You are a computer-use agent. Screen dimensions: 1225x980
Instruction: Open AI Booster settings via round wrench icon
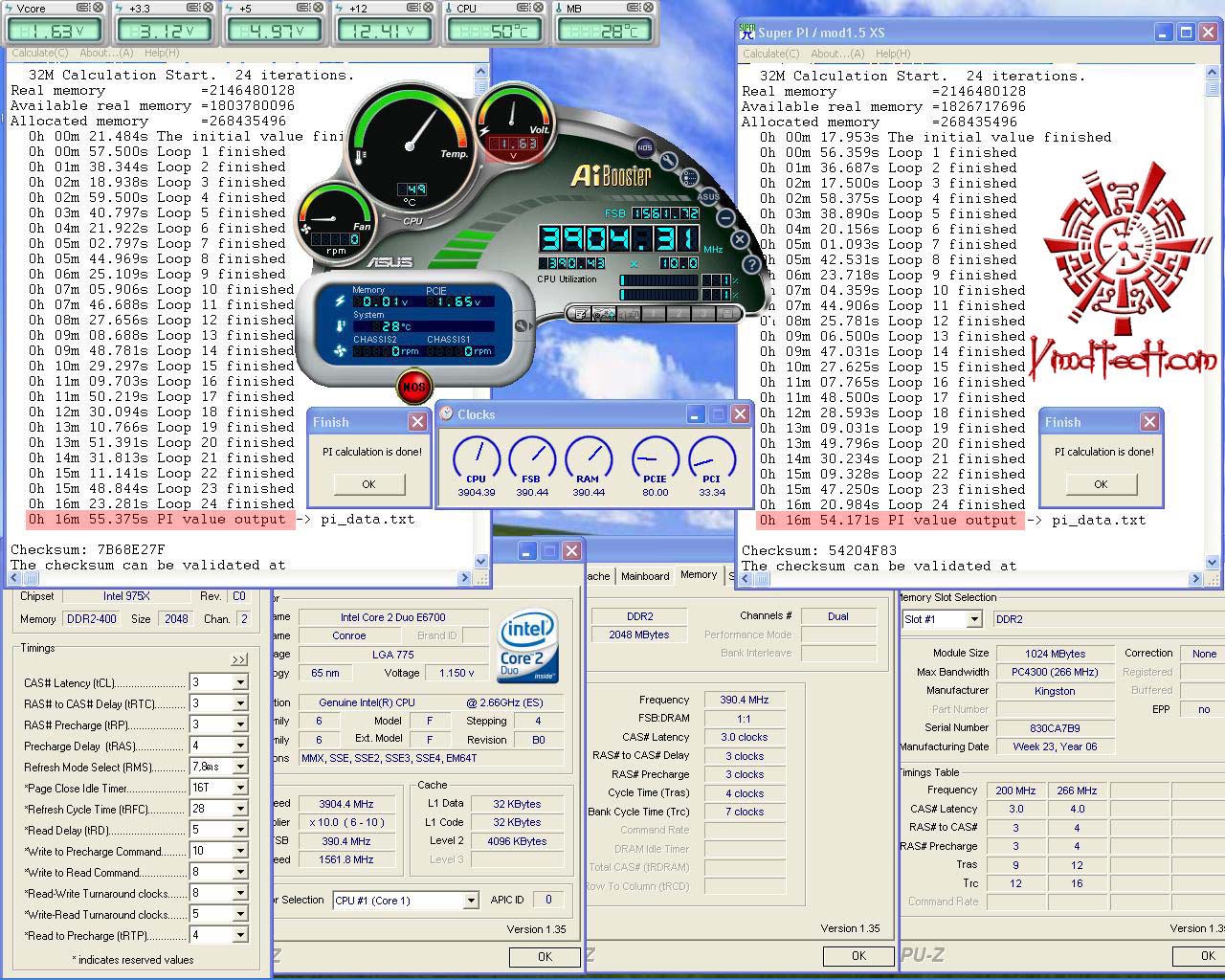[668, 162]
